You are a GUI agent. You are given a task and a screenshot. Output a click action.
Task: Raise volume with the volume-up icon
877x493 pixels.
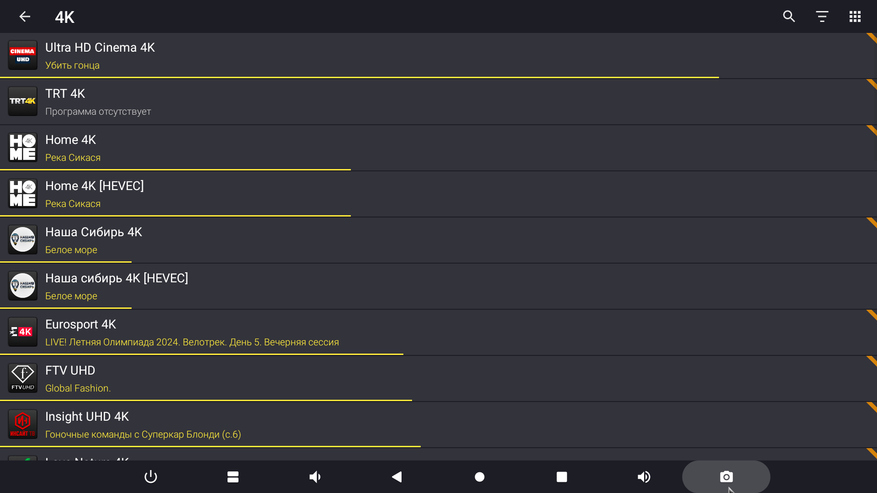[644, 477]
